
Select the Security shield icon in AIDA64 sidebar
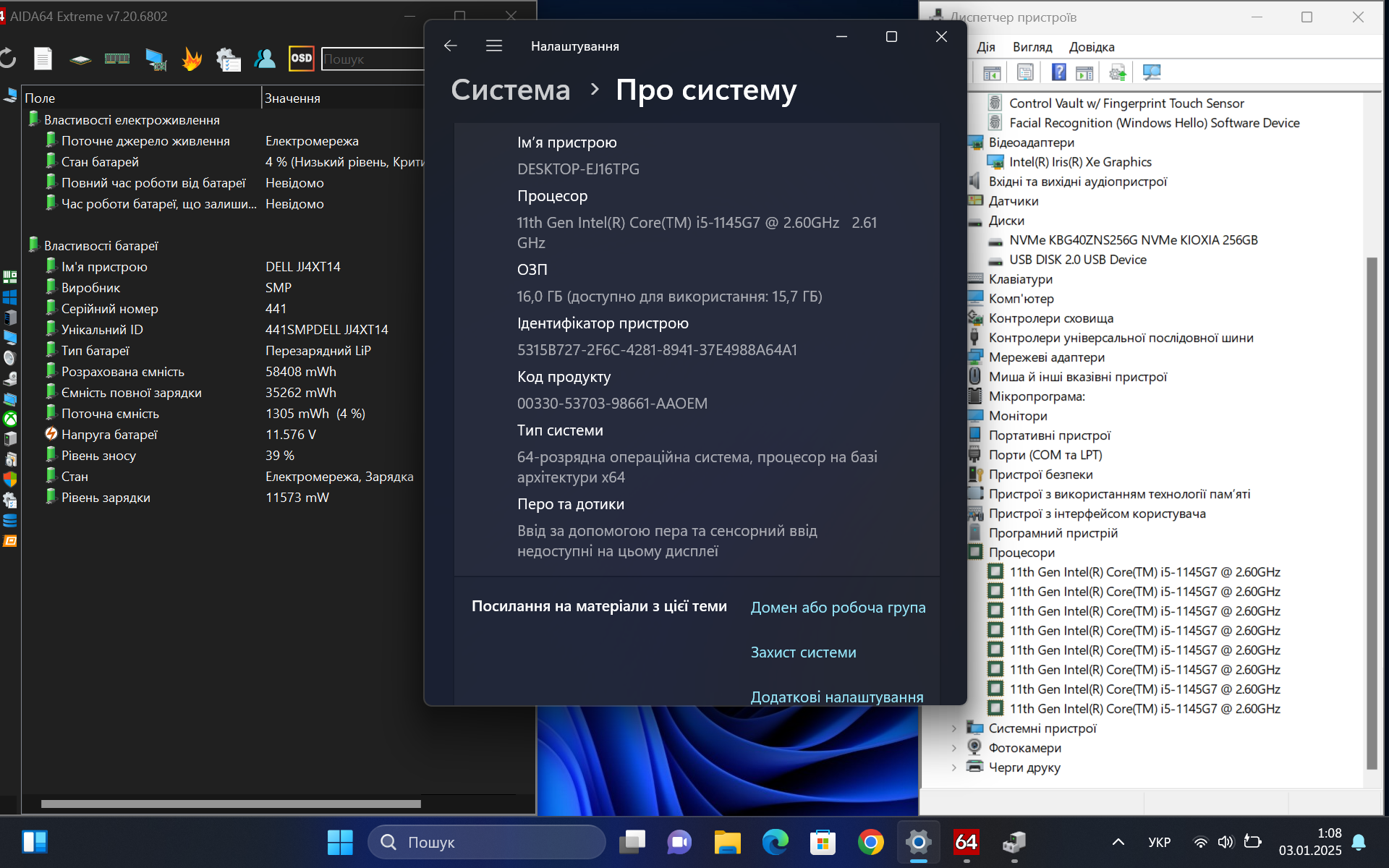[x=10, y=479]
